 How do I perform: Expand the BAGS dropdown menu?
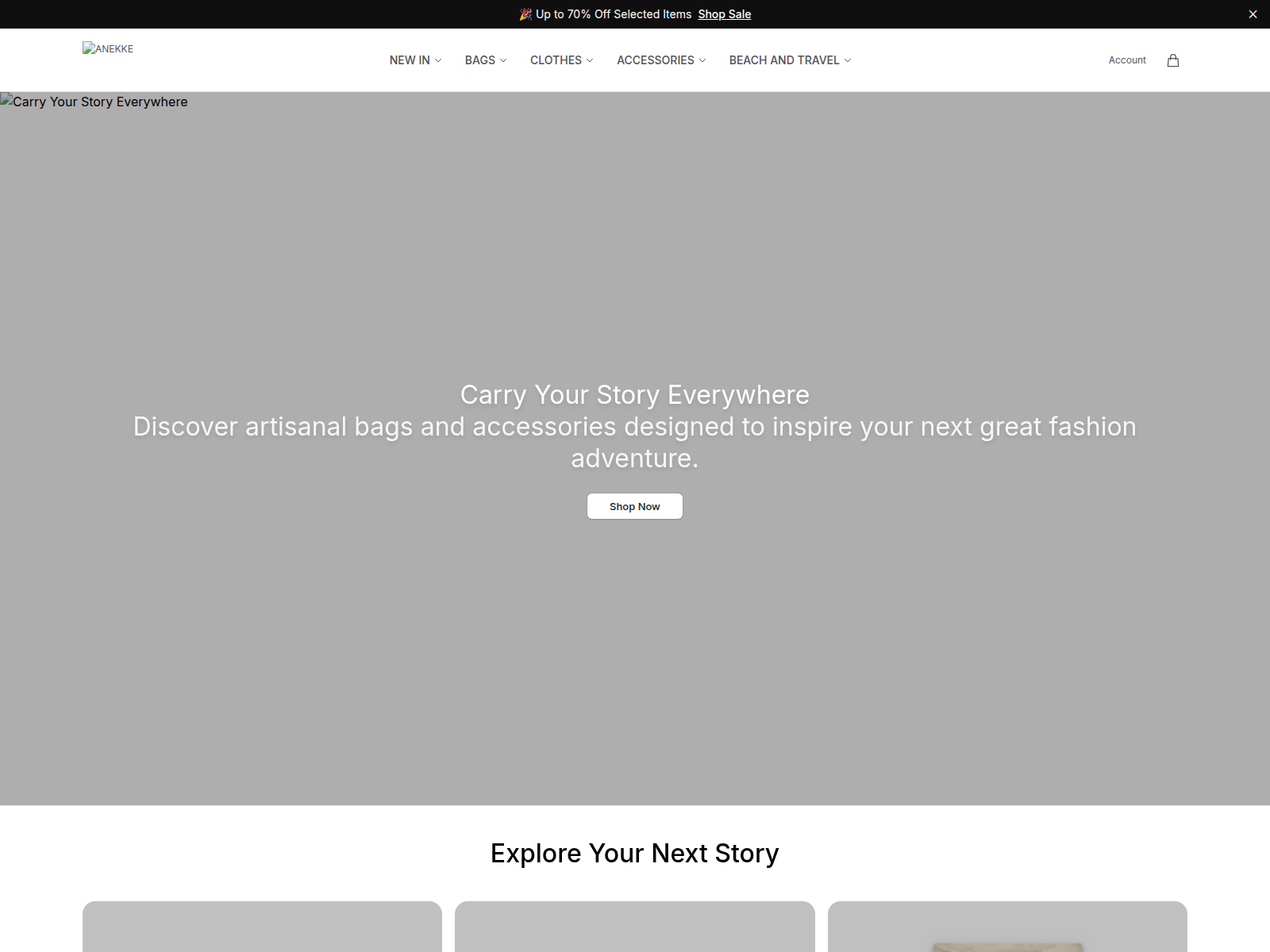[486, 60]
